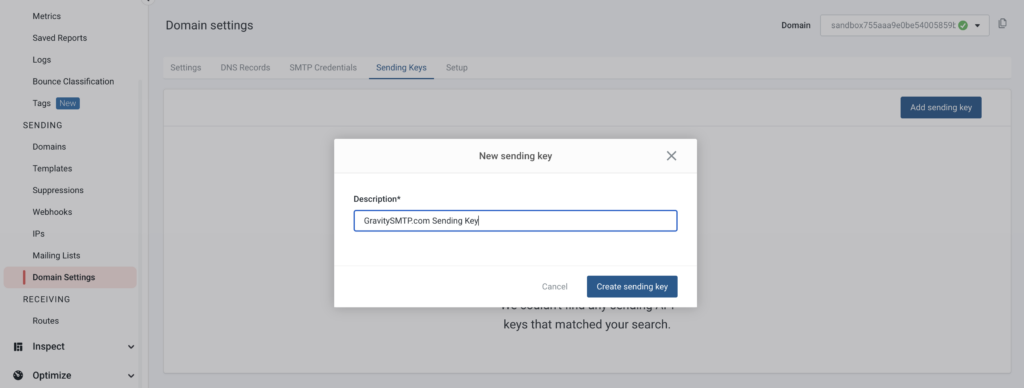This screenshot has width=1024, height=388.
Task: Click the SENDING section heading
Action: 42,125
